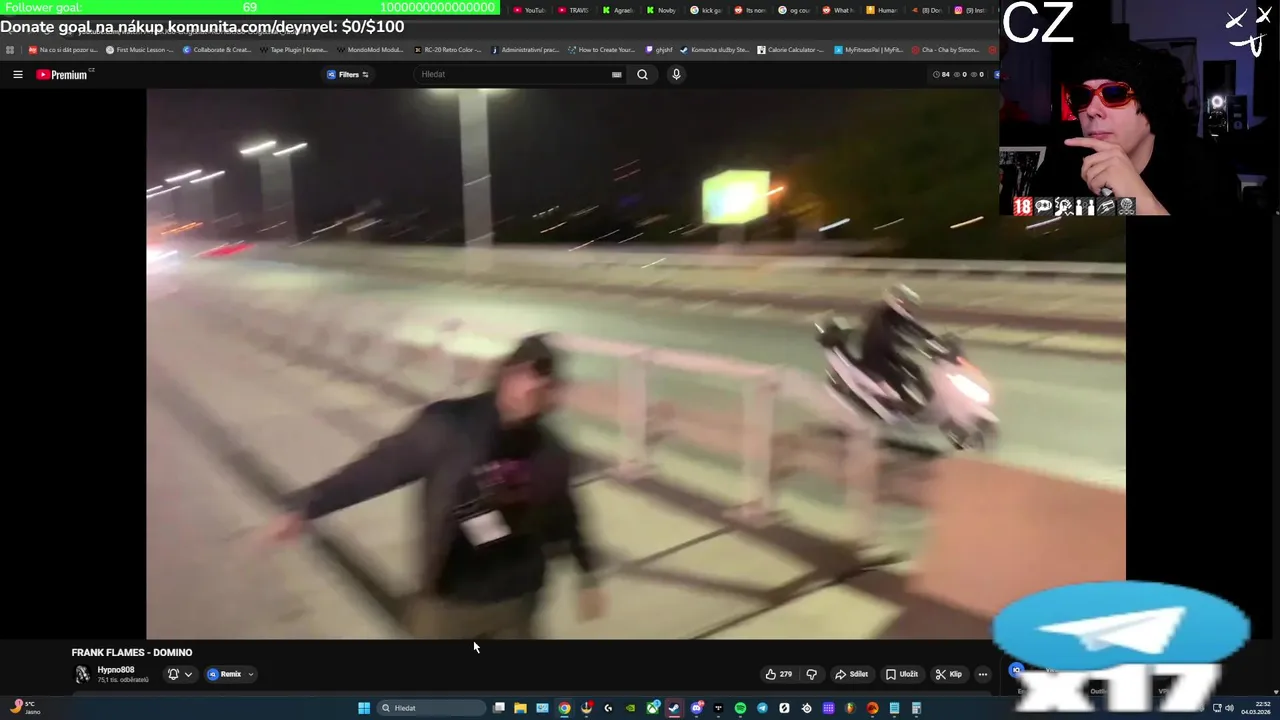The width and height of the screenshot is (1280, 720).
Task: Toggle the Filters button in YouTube header
Action: tap(347, 74)
